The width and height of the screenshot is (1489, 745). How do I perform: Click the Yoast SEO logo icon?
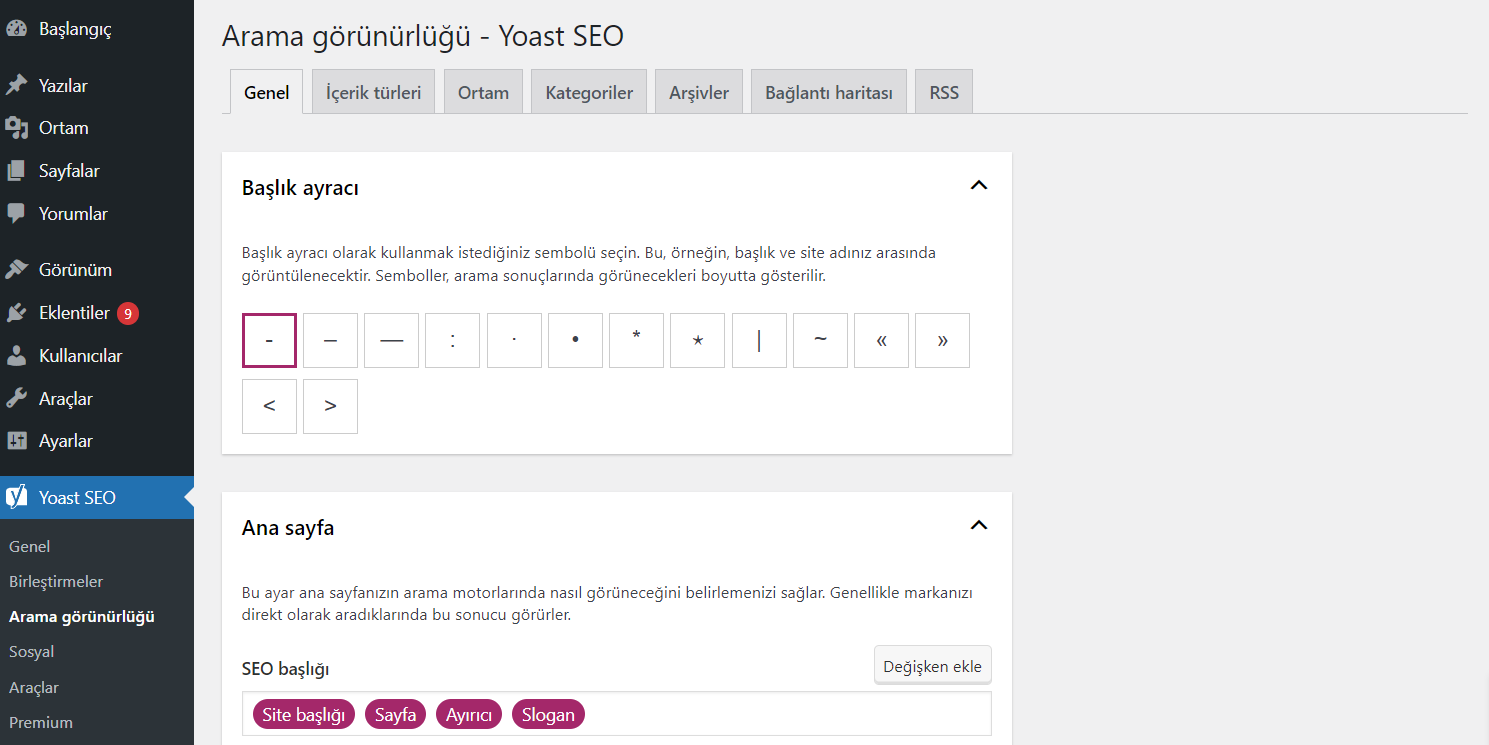(16, 497)
